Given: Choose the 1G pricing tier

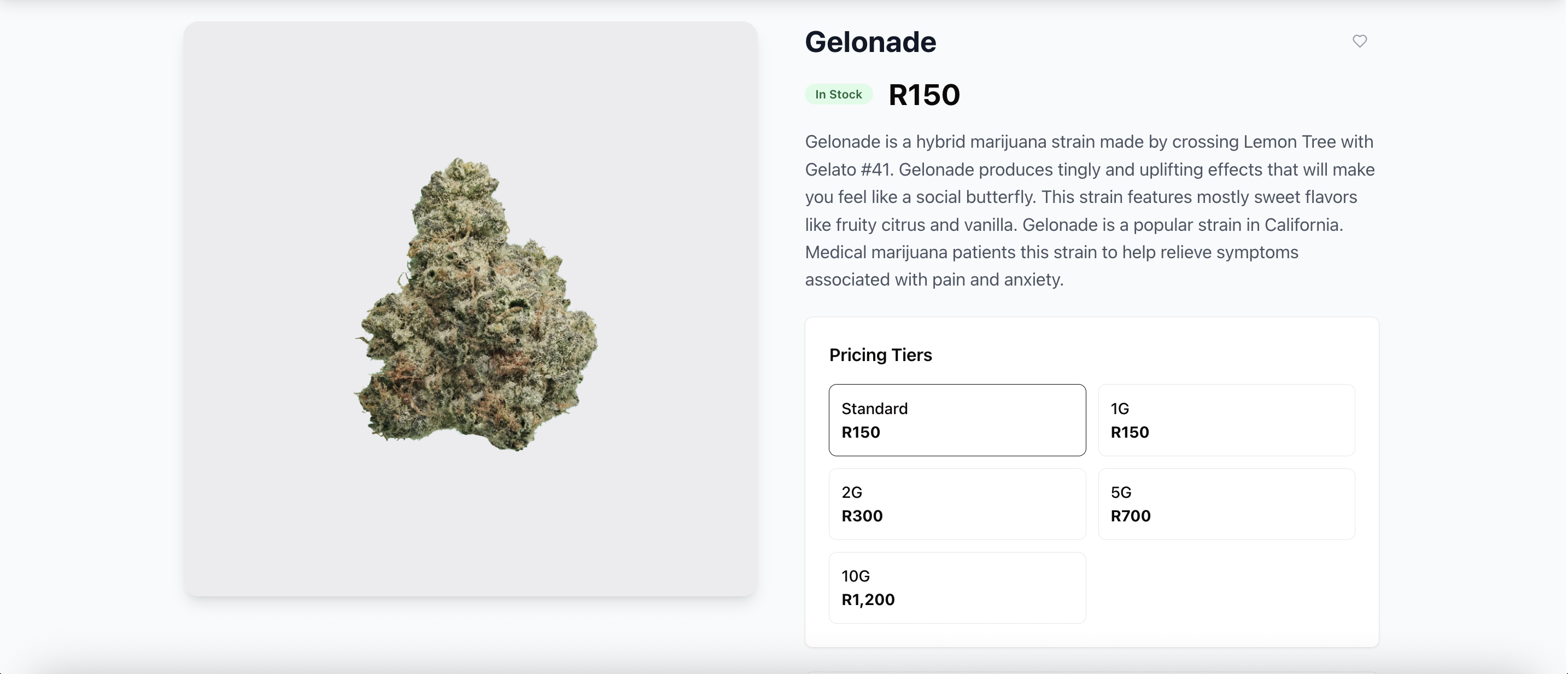Looking at the screenshot, I should [x=1226, y=420].
